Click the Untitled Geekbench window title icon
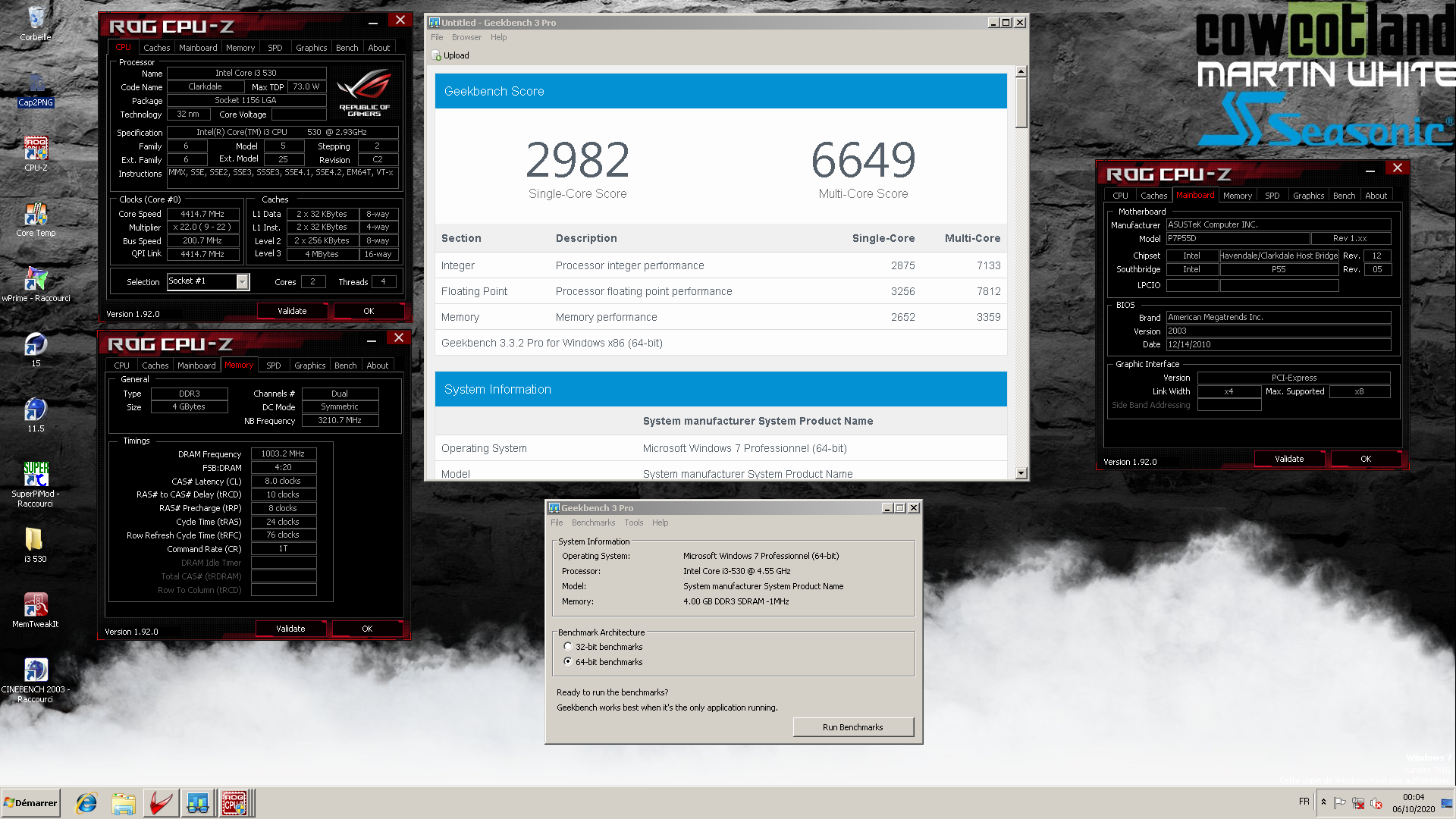Image resolution: width=1456 pixels, height=819 pixels. coord(435,23)
